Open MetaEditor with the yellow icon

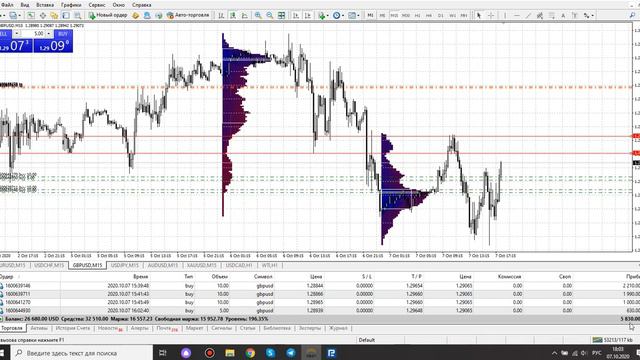[135, 16]
